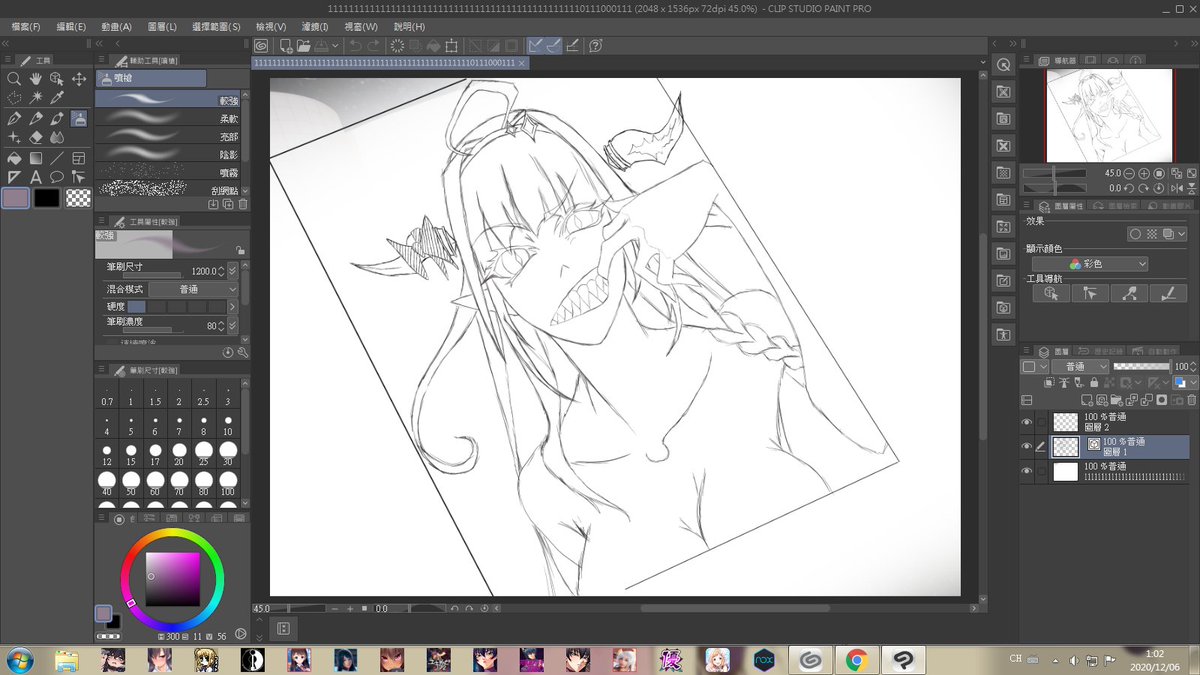
Task: Open layer blend mode 普通 dropdown
Action: click(1080, 366)
